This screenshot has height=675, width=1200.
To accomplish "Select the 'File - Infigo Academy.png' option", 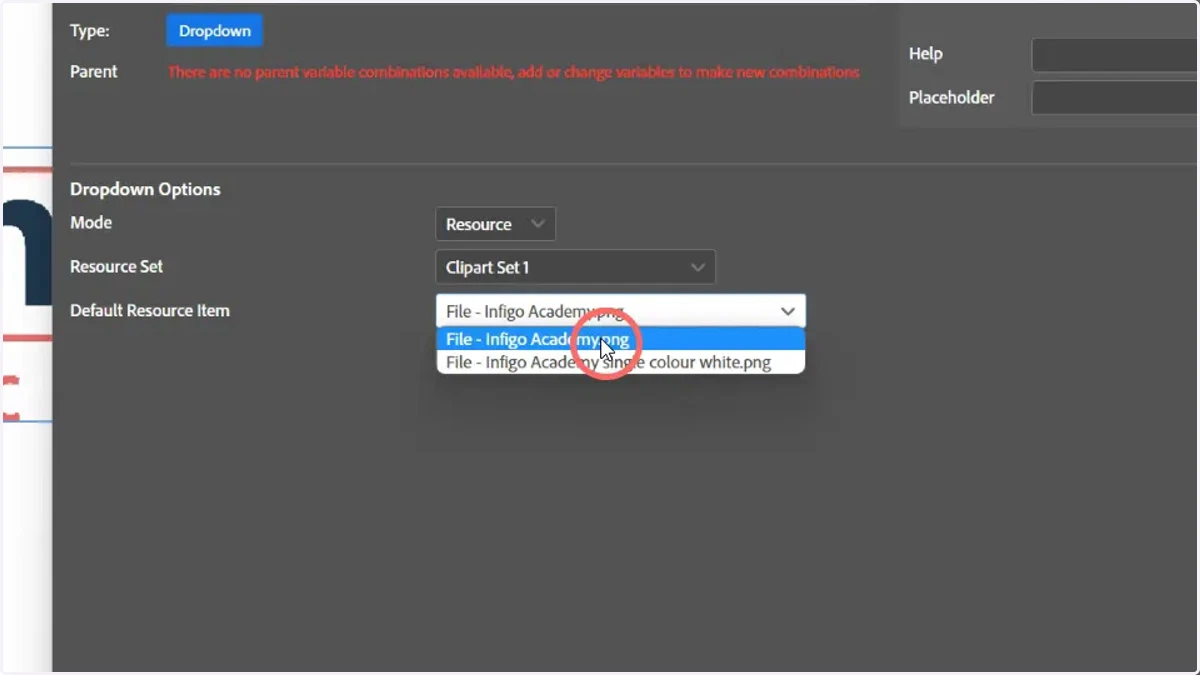I will click(x=621, y=340).
